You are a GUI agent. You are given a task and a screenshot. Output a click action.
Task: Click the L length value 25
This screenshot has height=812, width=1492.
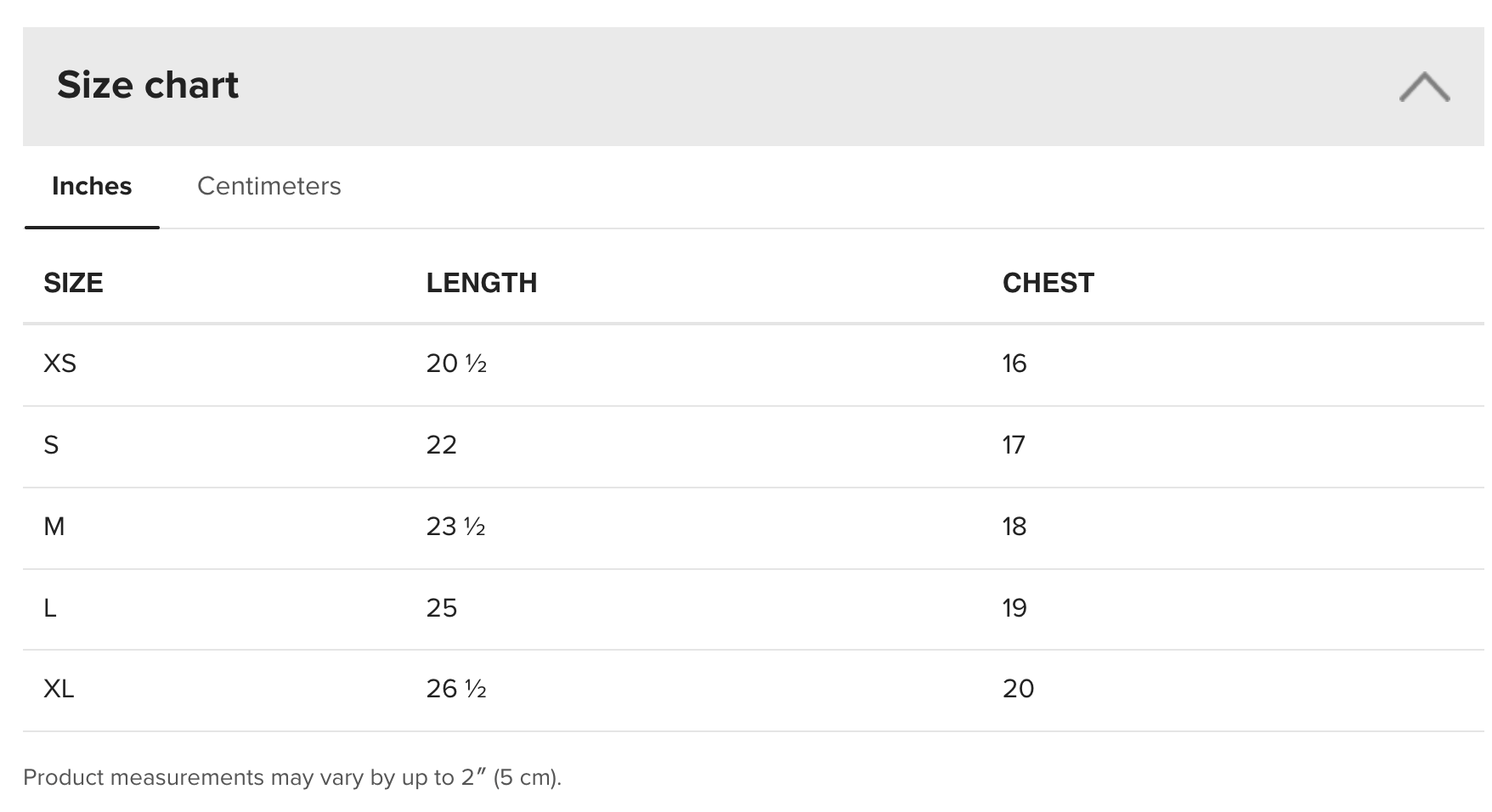point(442,608)
